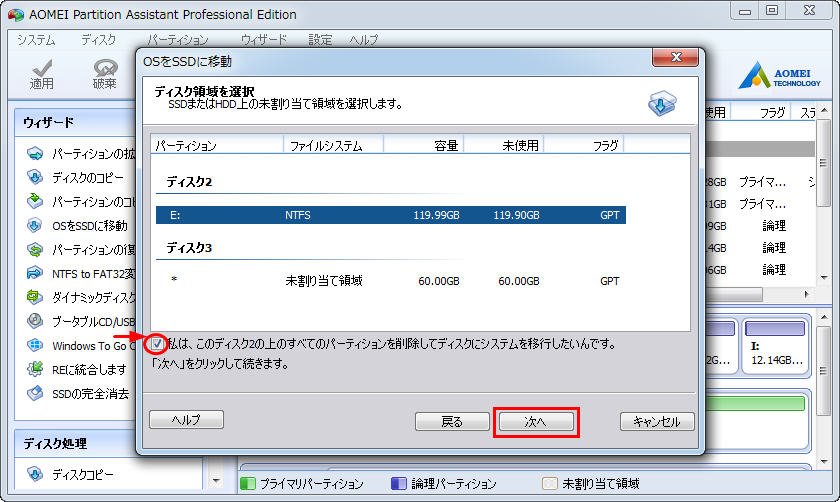Click the 未割り当て領域 legend swatch

coord(550,484)
